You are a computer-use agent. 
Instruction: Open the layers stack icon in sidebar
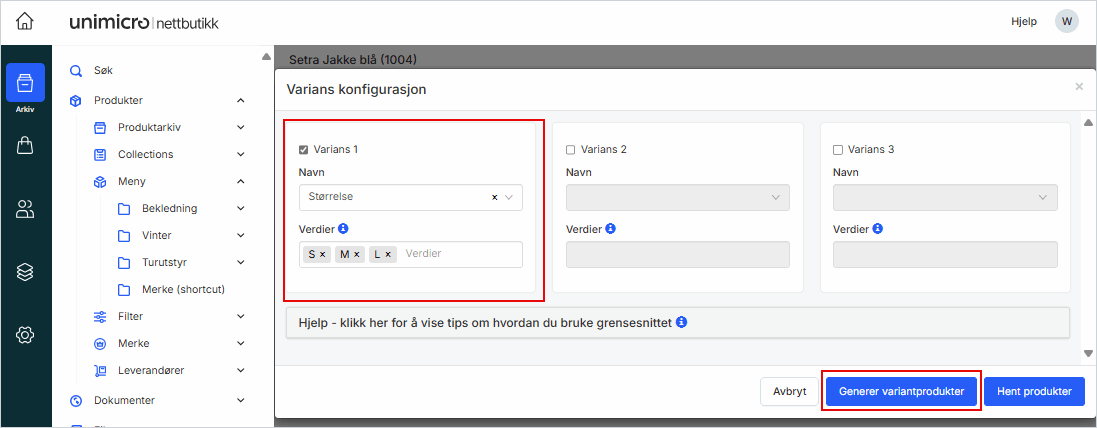click(25, 271)
